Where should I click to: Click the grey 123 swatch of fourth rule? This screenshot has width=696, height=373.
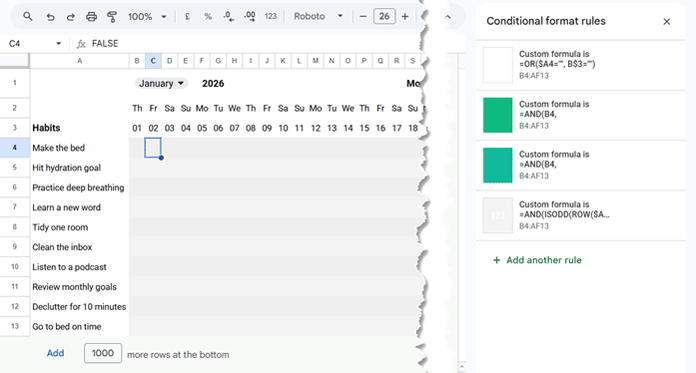pos(498,215)
